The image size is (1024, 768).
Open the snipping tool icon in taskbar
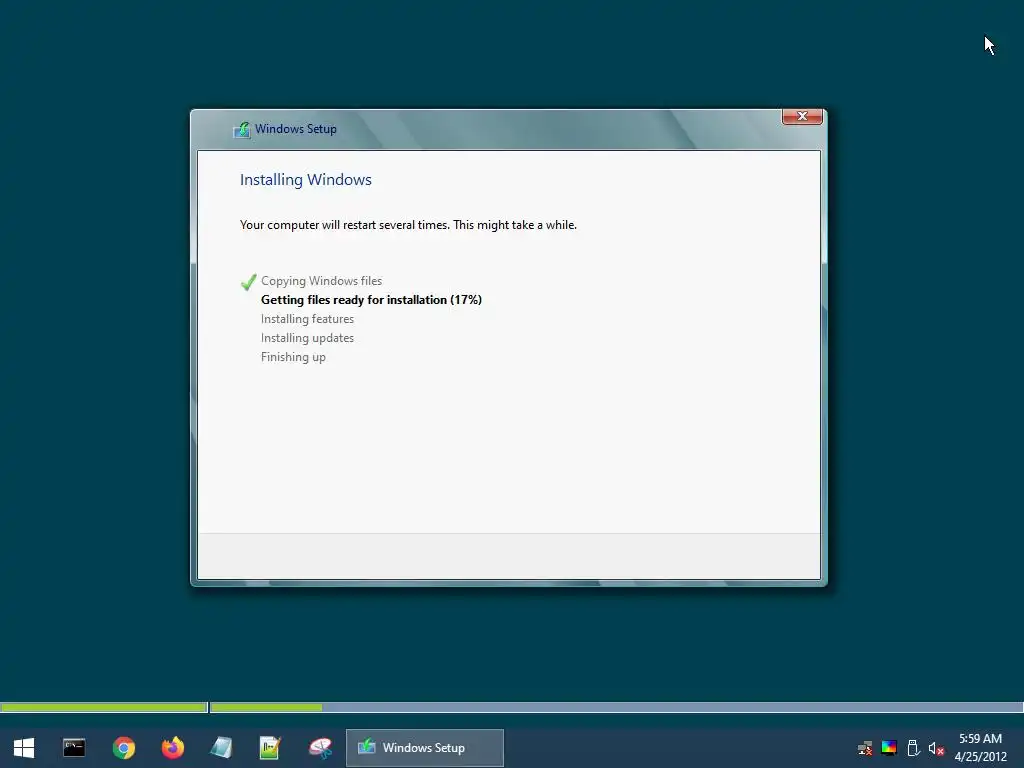pyautogui.click(x=320, y=748)
